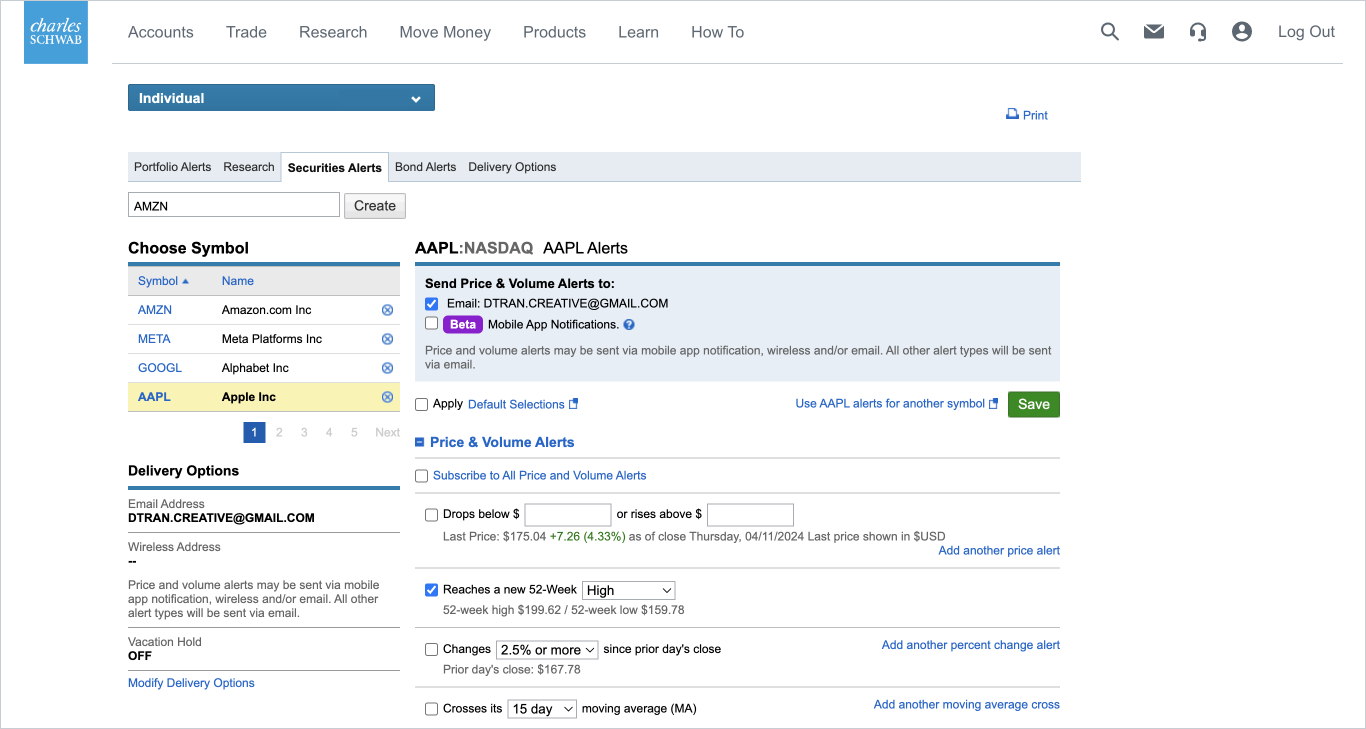Enable the Drops below price checkbox
This screenshot has width=1366, height=729.
tap(432, 515)
